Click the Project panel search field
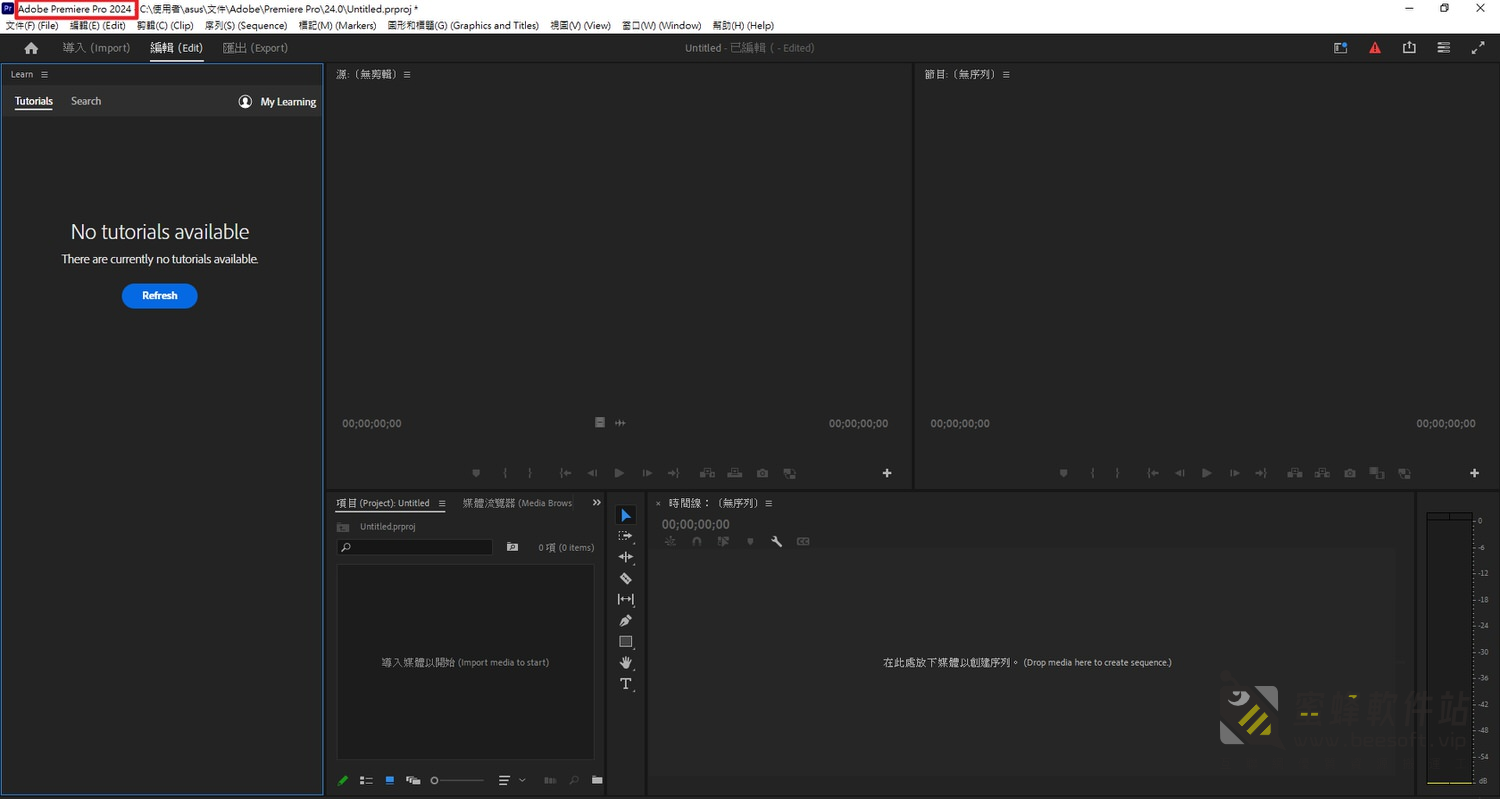 point(415,547)
